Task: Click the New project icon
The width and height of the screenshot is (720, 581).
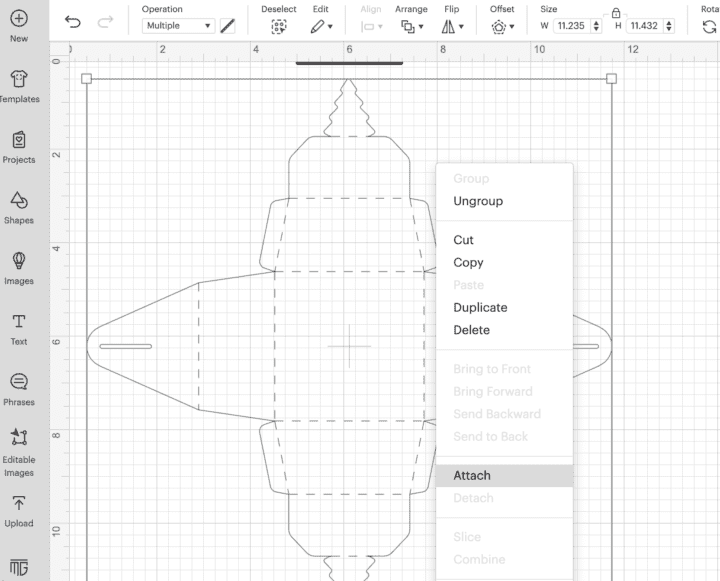Action: (18, 19)
